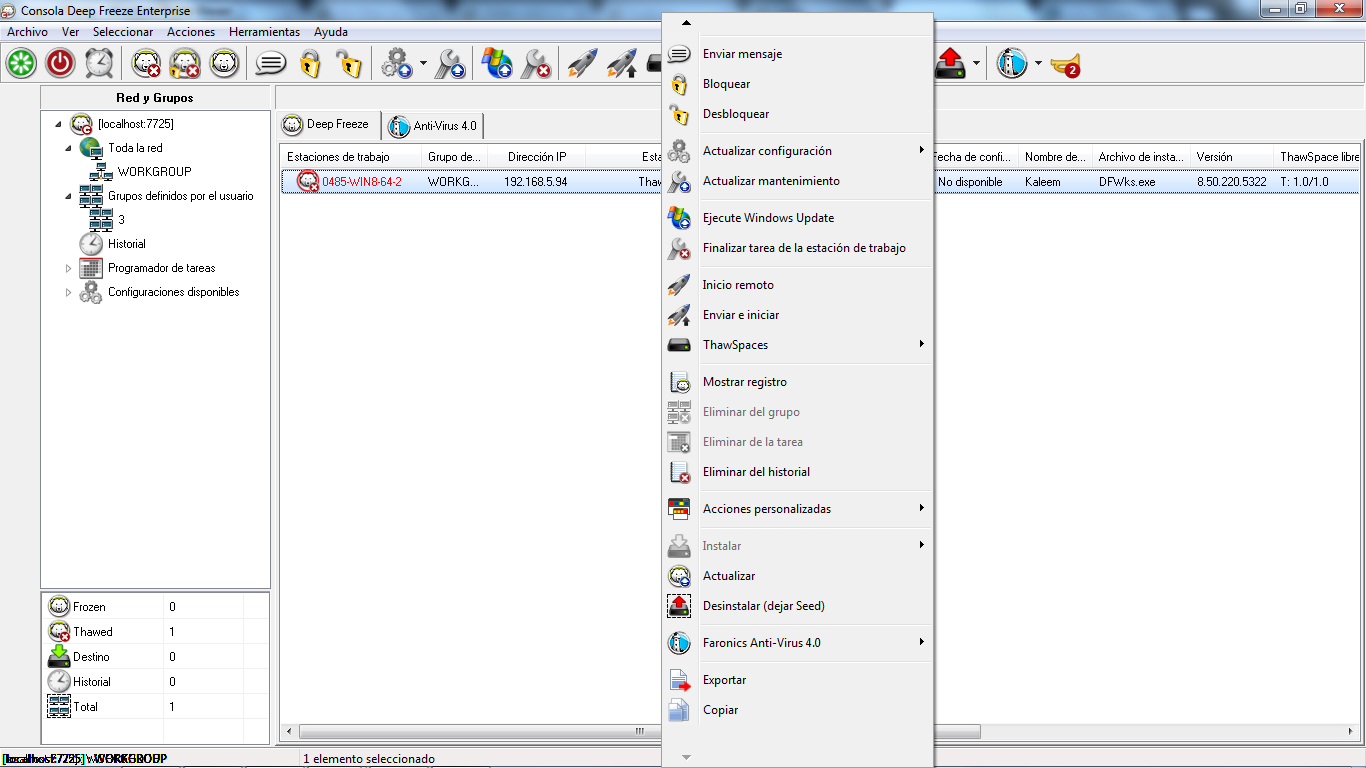Click the Reboot Thawed Locked bear icon
Screen dimensions: 1366x768
185,64
